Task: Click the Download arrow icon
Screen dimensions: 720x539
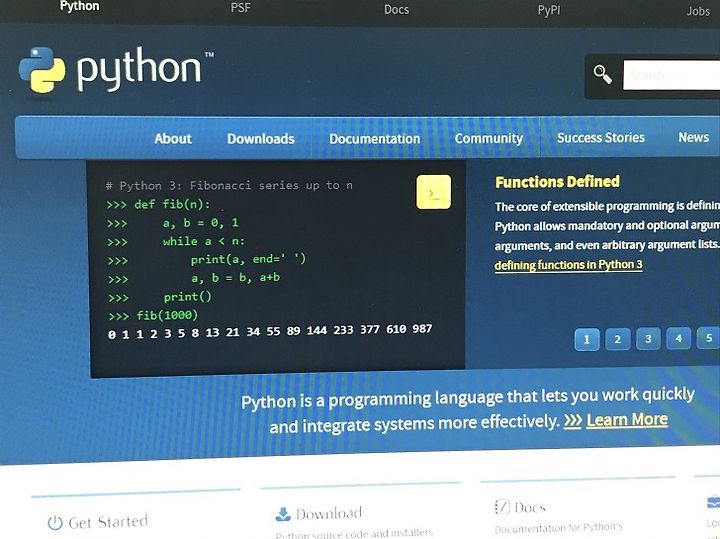Action: click(x=283, y=514)
